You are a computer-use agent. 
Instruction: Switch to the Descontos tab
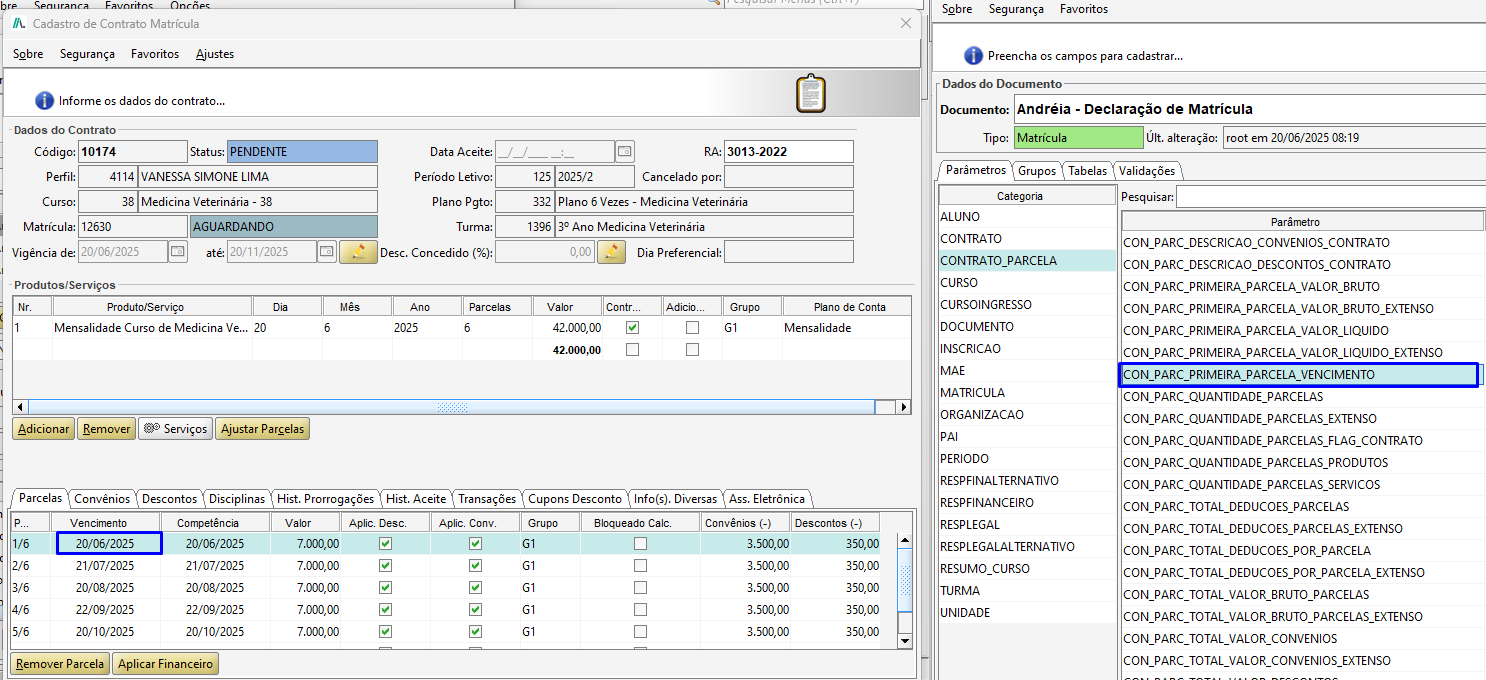click(x=169, y=498)
